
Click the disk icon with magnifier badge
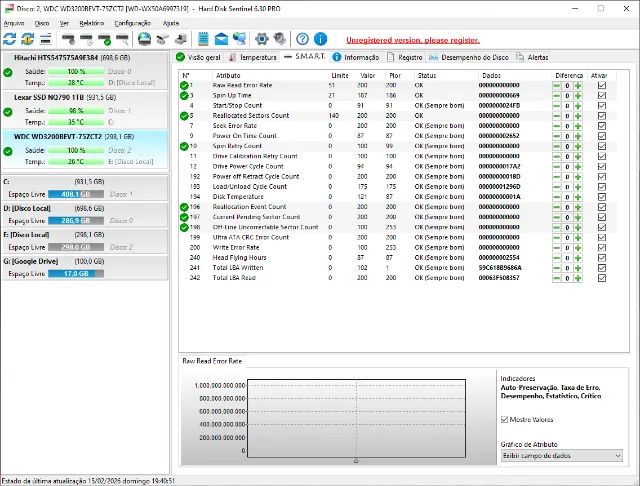click(122, 39)
